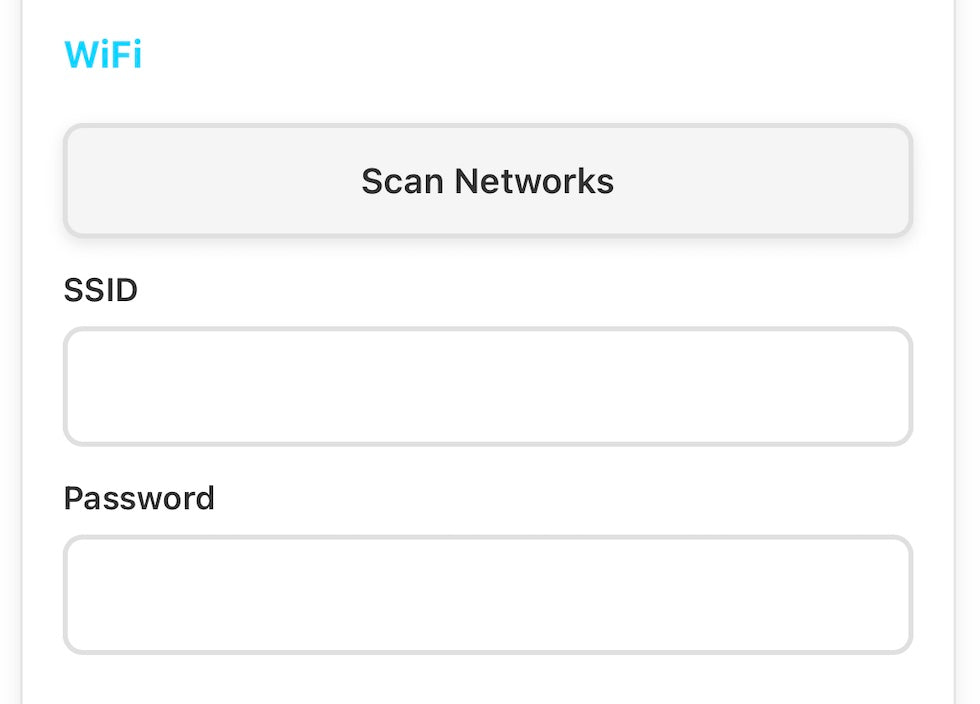Click the Password label
Screen dimensions: 980x704
click(139, 498)
